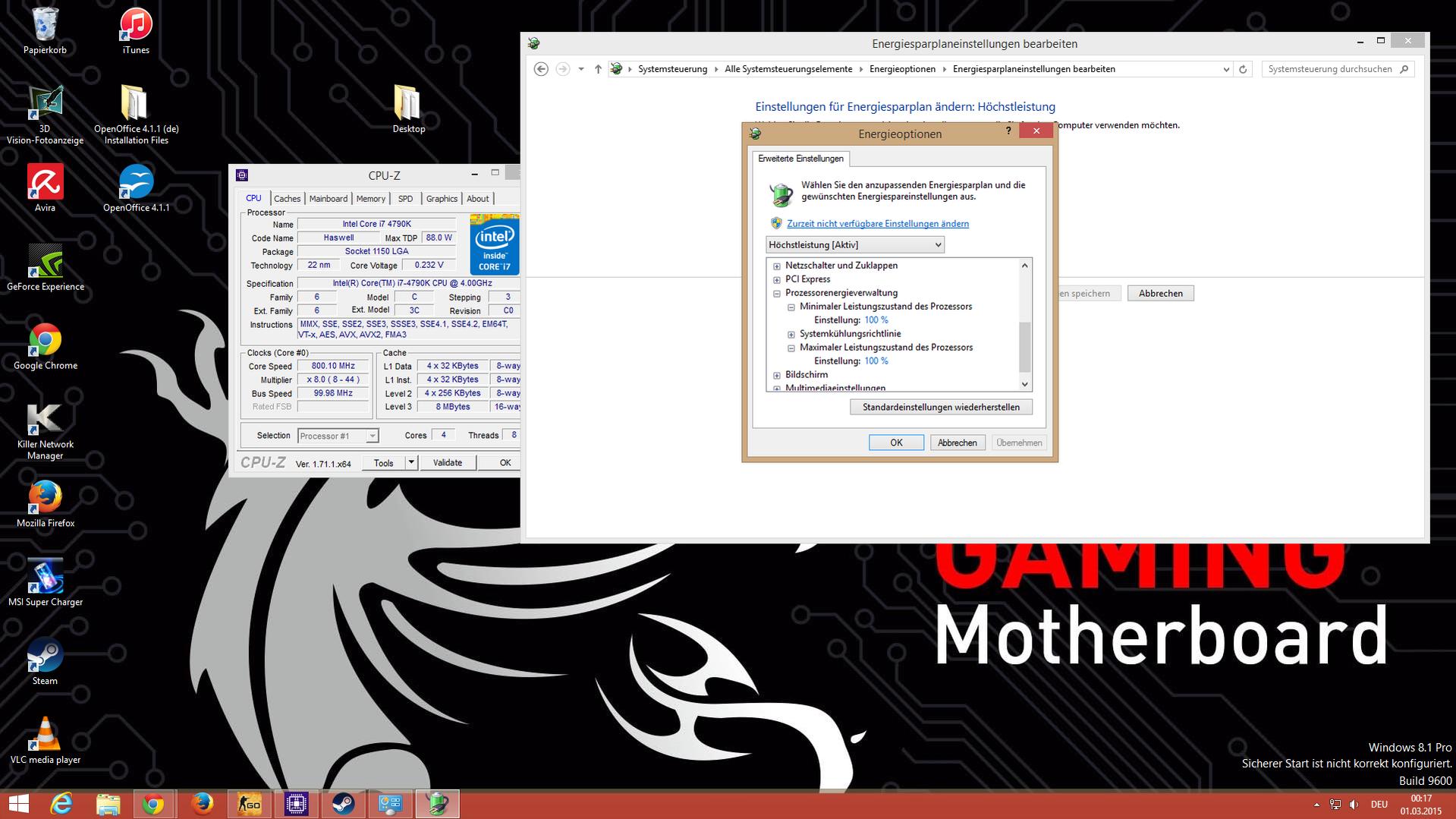
Task: Select the Erweiterte Einstellungen tab
Action: point(800,159)
